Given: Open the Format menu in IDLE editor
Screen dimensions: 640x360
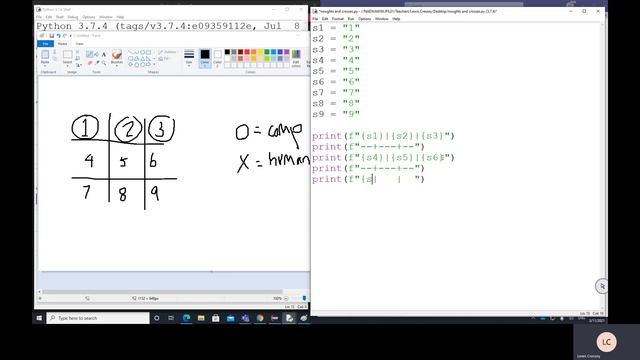Looking at the screenshot, I should coord(338,19).
